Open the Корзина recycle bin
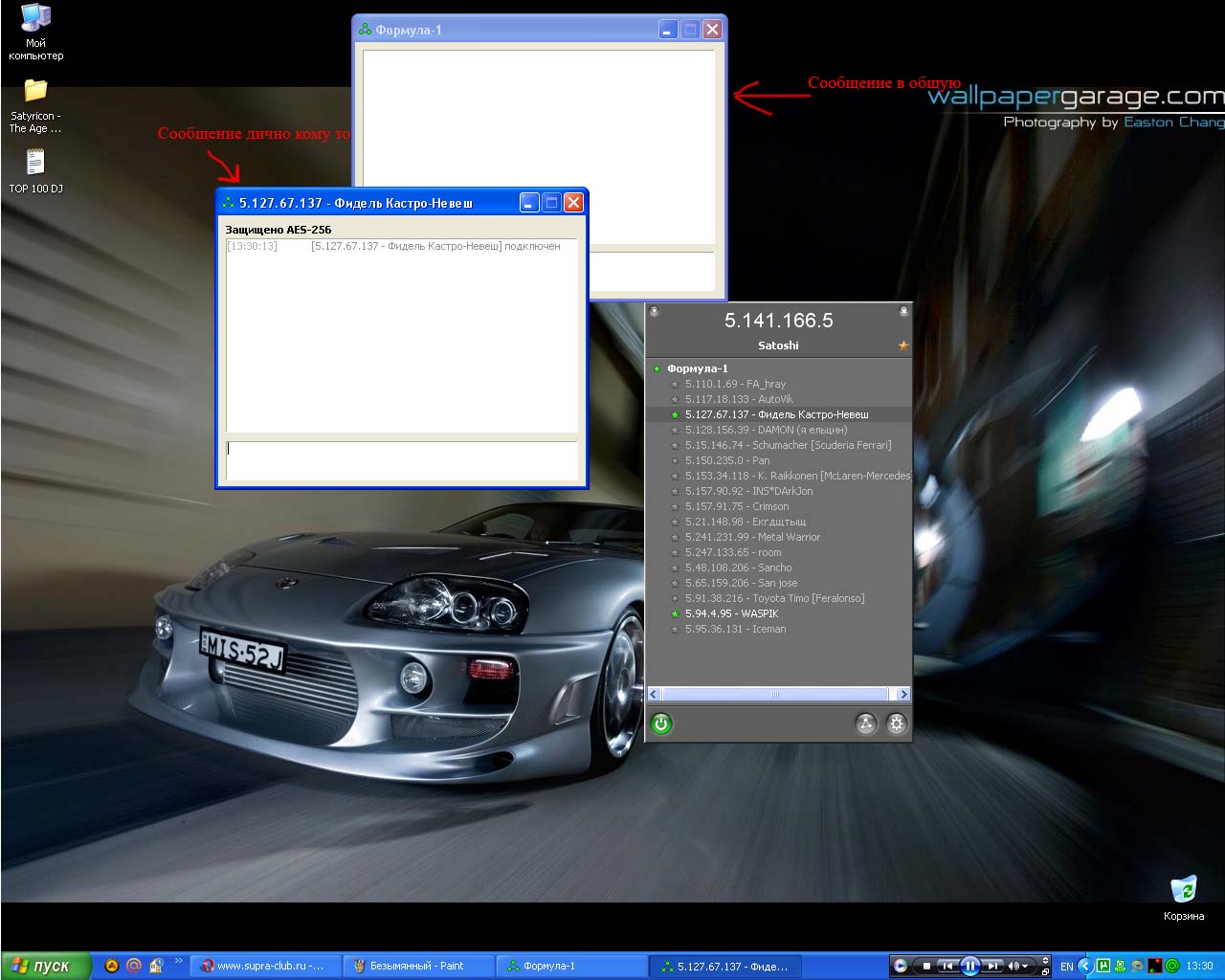Viewport: 1225px width, 980px height. [x=1184, y=890]
